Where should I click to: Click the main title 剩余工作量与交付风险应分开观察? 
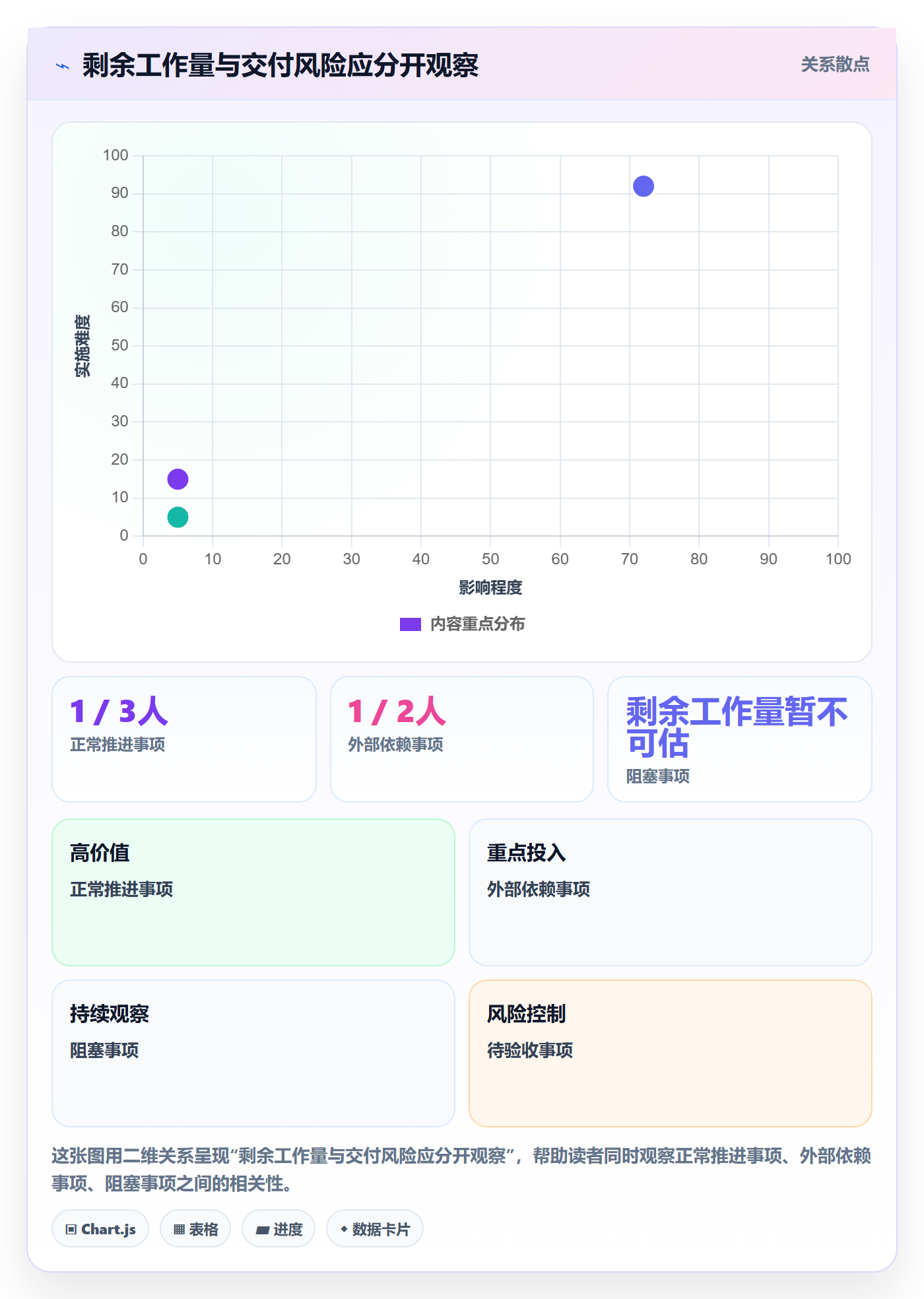[280, 65]
